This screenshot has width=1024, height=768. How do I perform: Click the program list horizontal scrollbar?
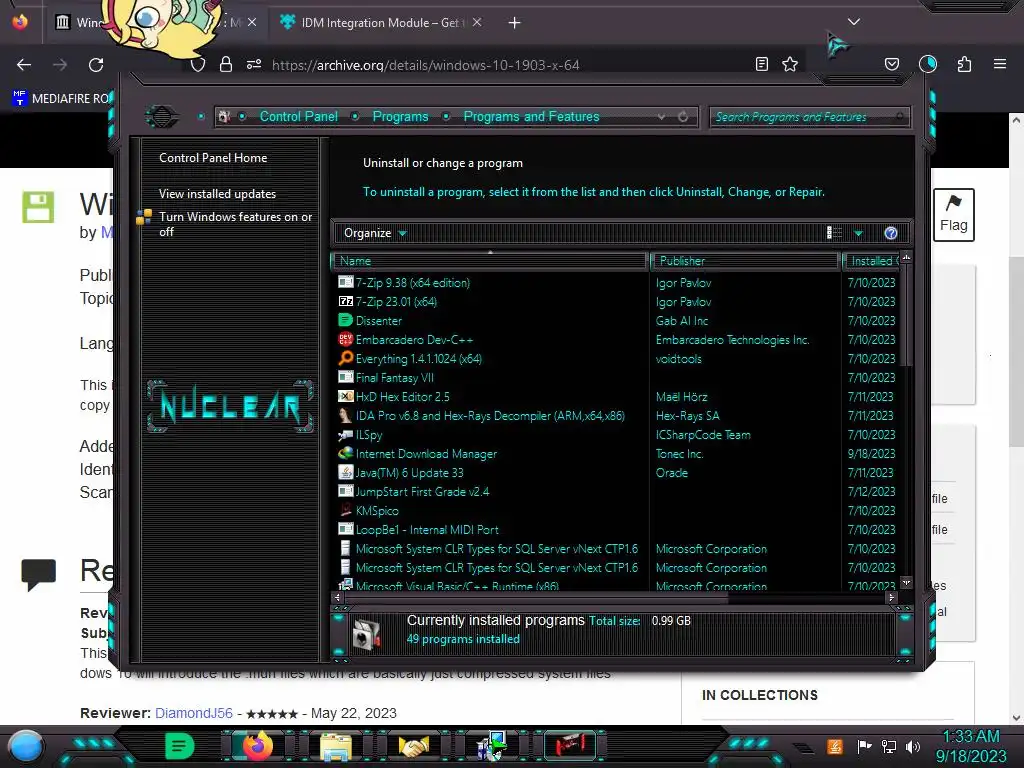(536, 597)
